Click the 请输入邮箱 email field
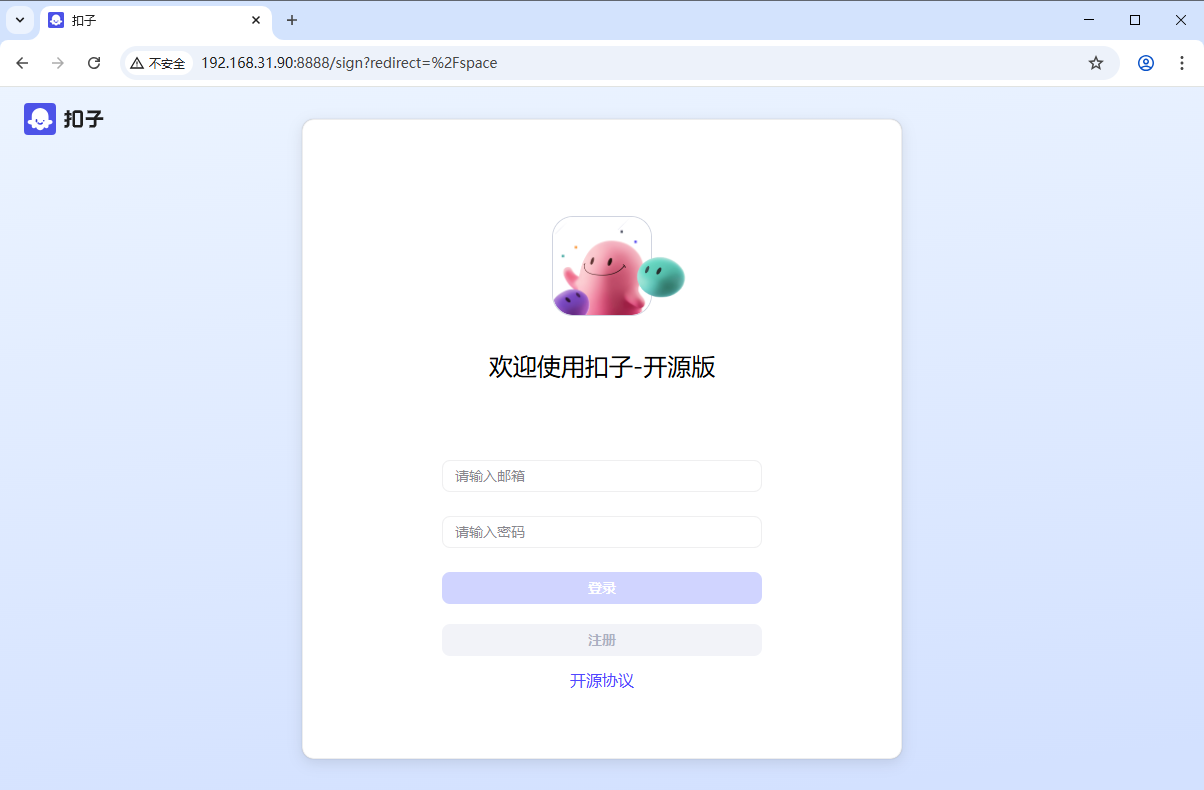 tap(601, 476)
